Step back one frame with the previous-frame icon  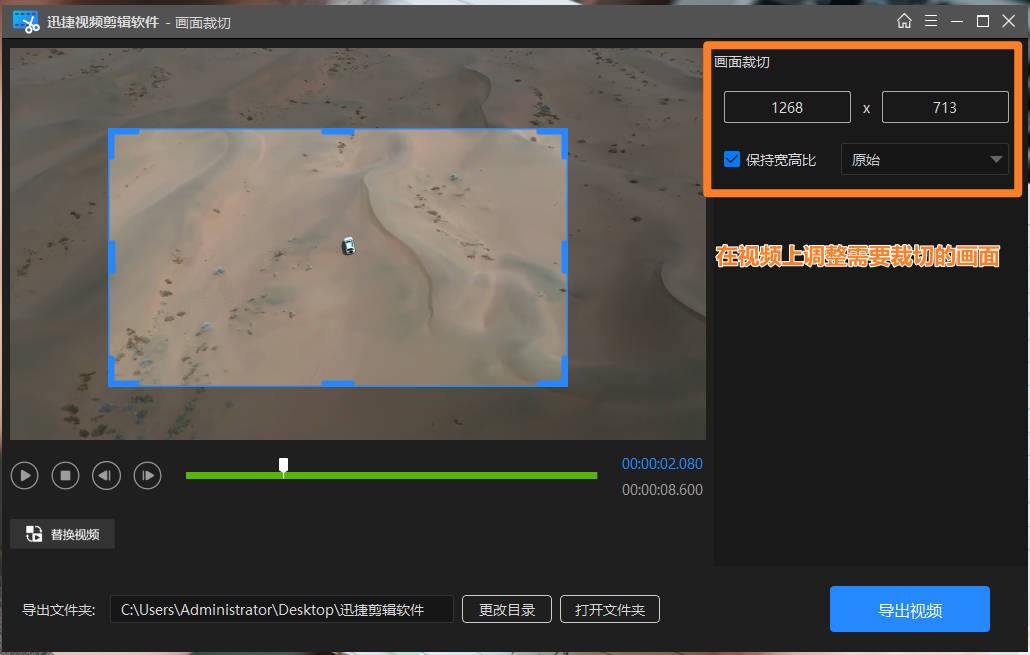106,475
